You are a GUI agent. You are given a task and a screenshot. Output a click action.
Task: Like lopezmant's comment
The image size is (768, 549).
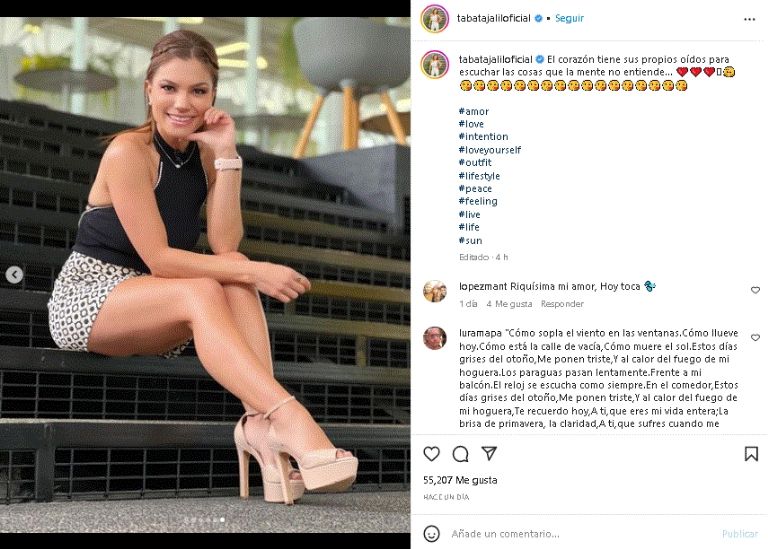(755, 290)
